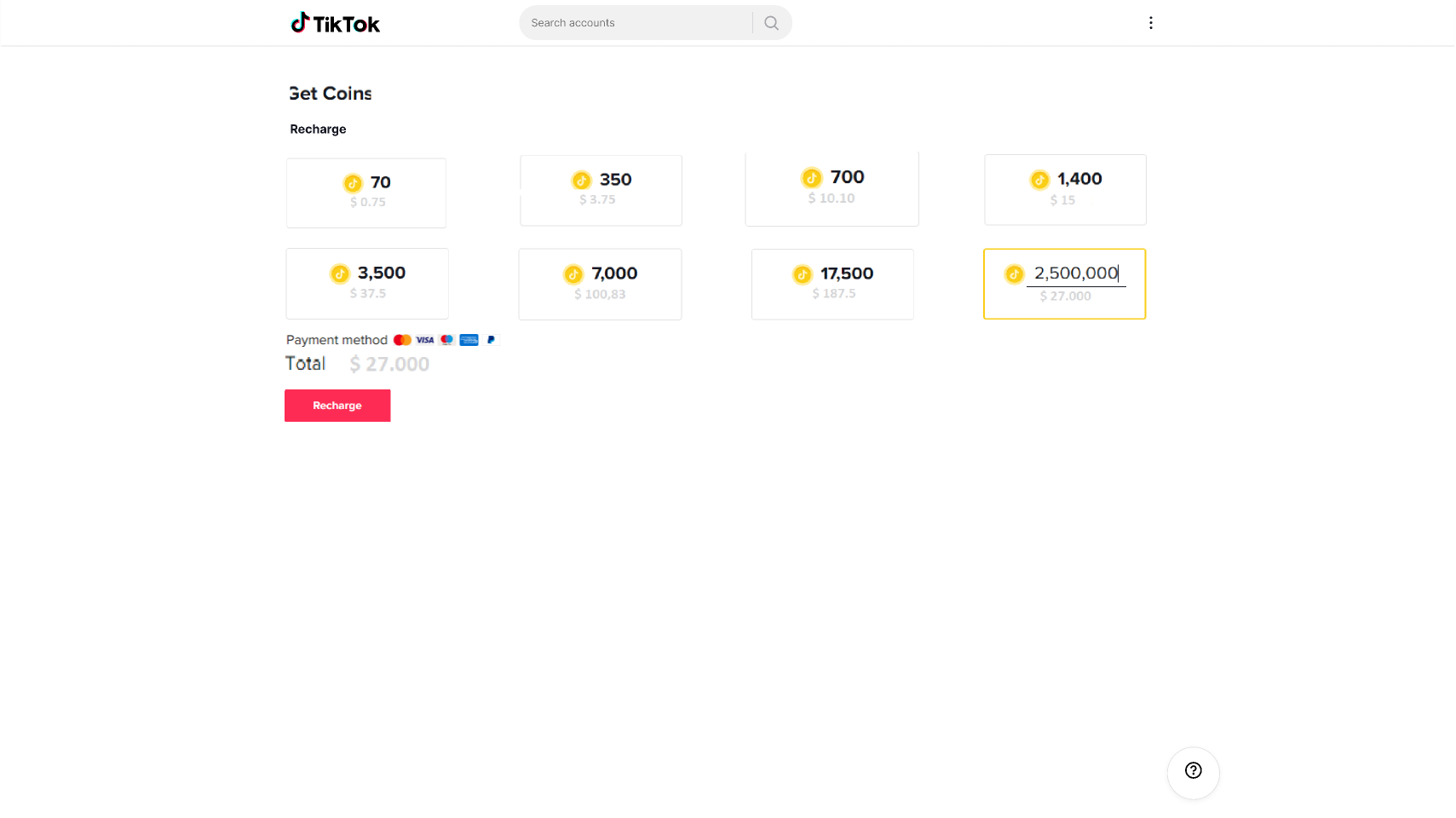This screenshot has height=818, width=1456.
Task: Choose the 7,000 coins package
Action: point(600,284)
